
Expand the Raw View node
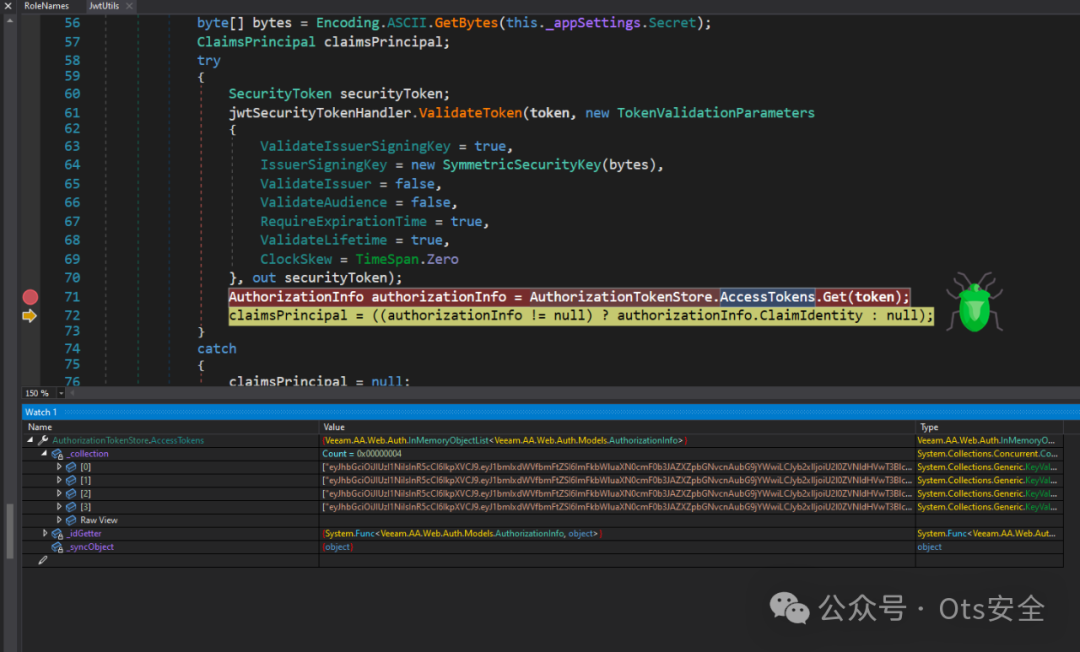(x=59, y=520)
